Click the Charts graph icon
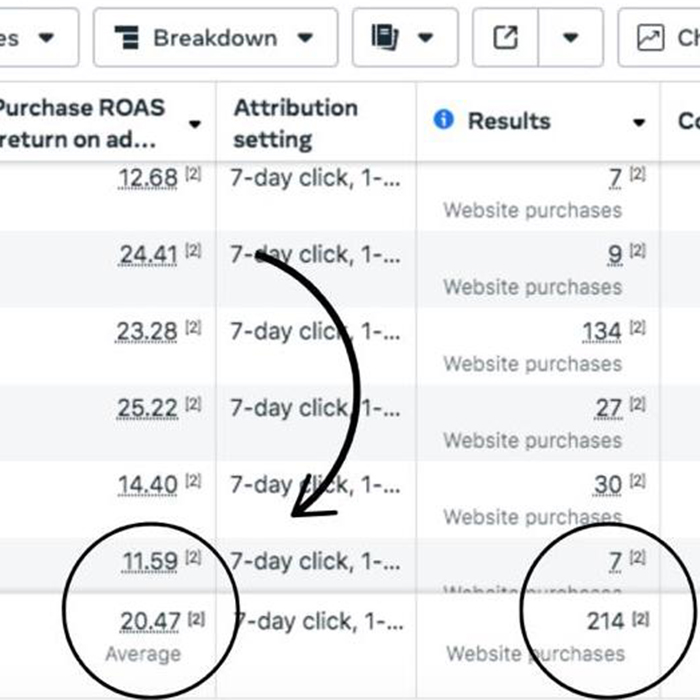This screenshot has height=700, width=700. (x=650, y=38)
